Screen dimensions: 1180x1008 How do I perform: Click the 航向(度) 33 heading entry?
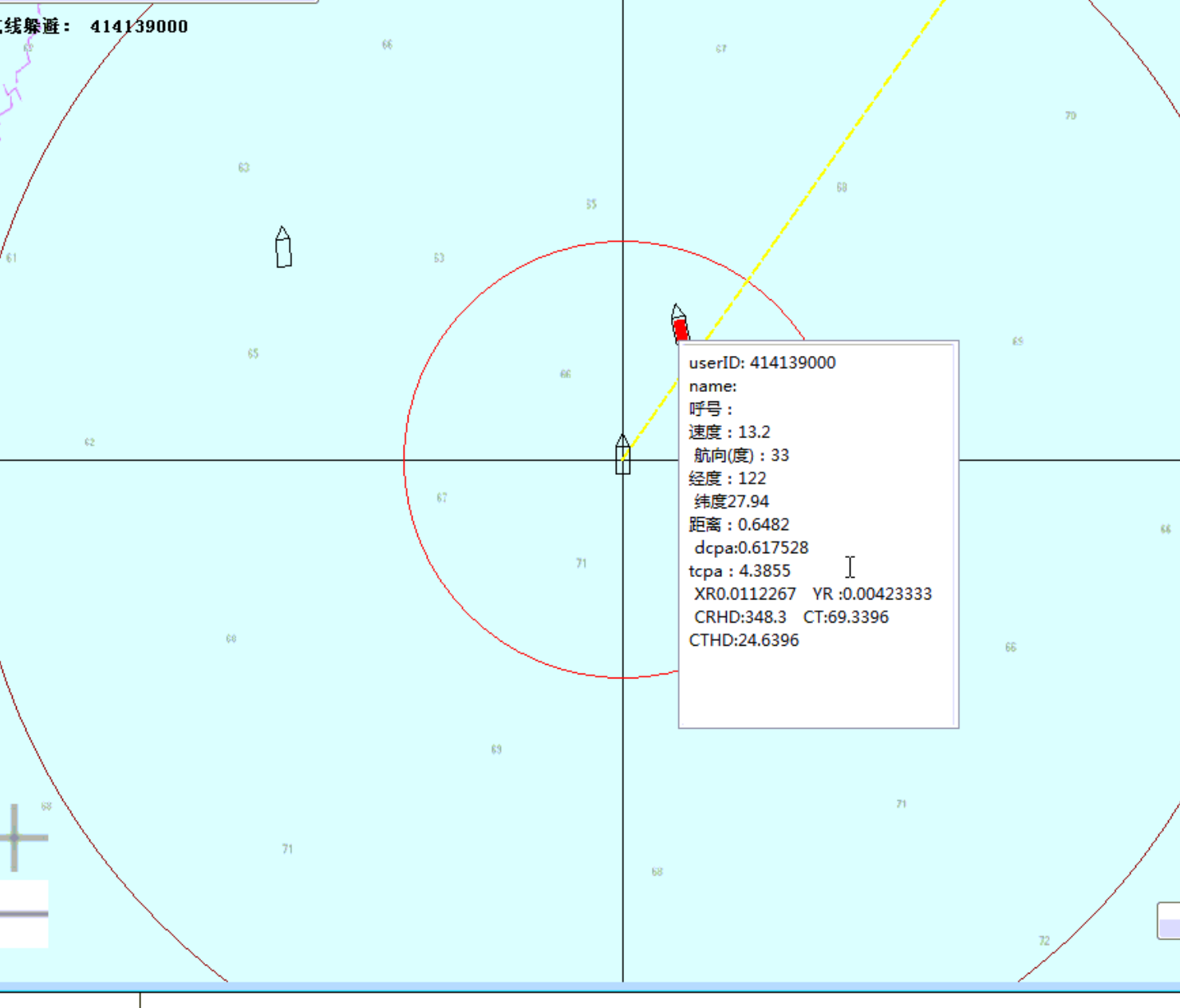tap(740, 456)
